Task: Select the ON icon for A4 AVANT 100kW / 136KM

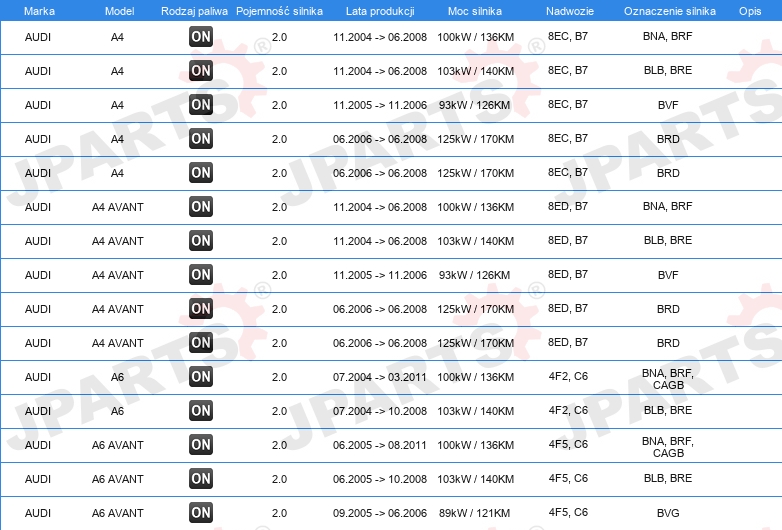Action: coord(201,206)
